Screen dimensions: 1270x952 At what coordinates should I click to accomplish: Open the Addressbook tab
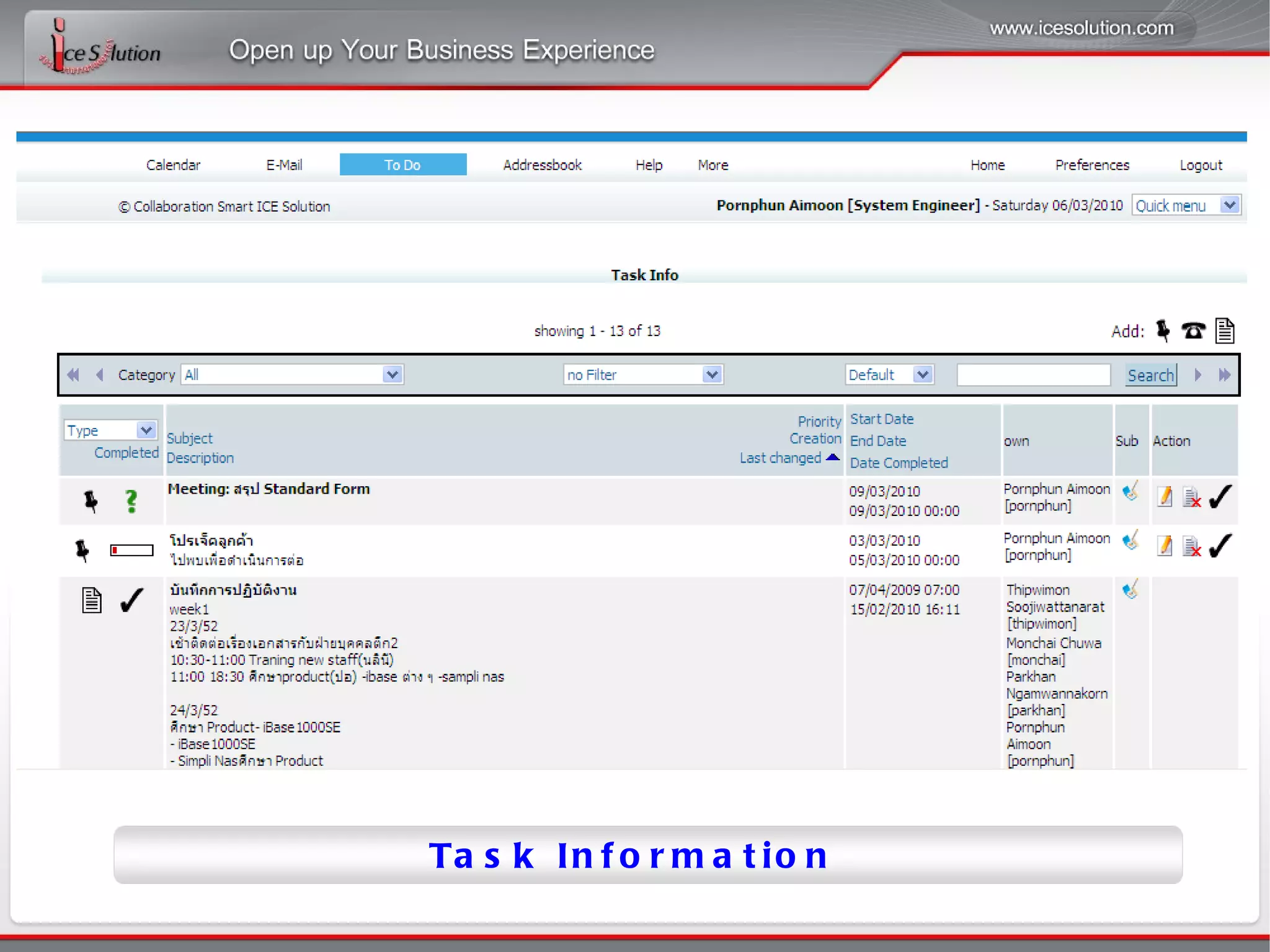[542, 165]
